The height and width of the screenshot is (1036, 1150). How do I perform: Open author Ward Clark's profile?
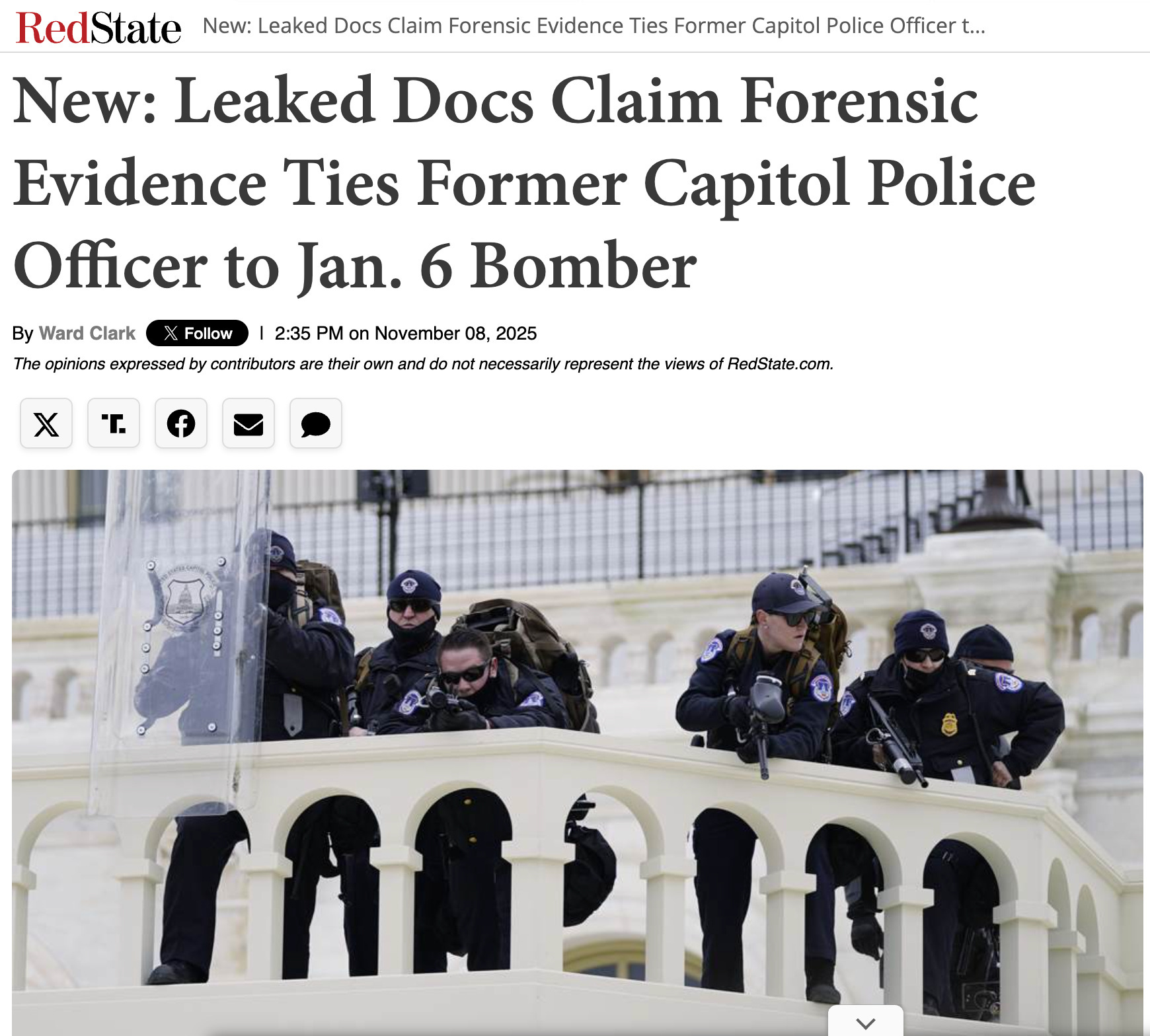click(x=87, y=333)
